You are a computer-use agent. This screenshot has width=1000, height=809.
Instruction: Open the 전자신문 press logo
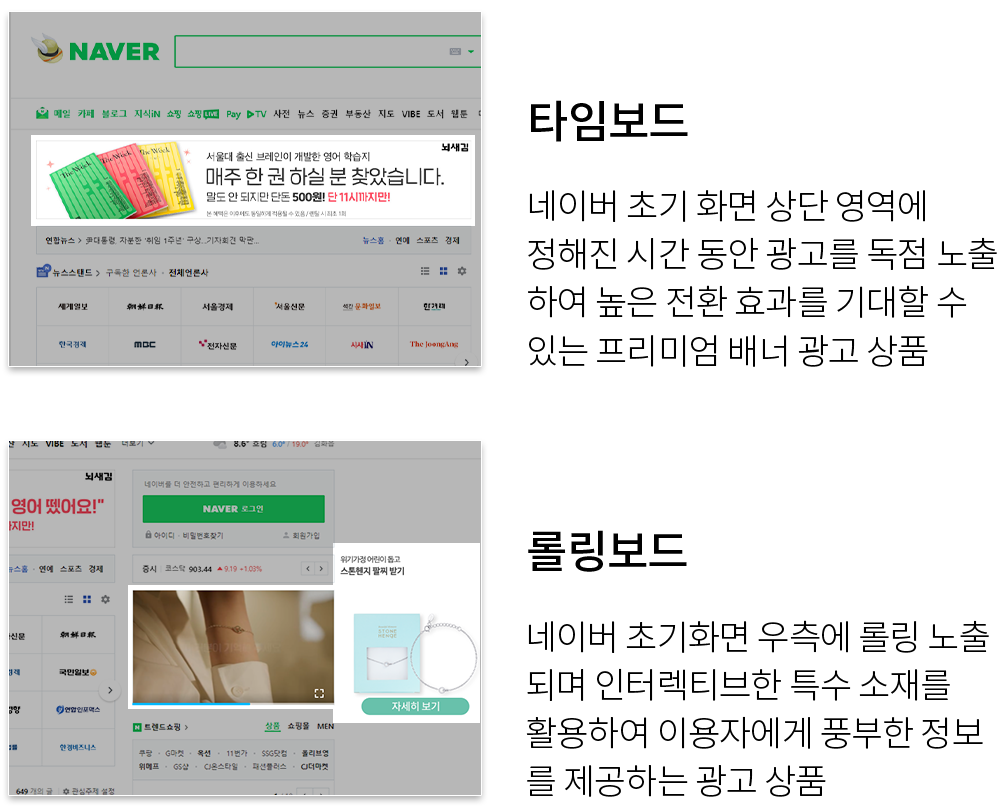point(217,344)
